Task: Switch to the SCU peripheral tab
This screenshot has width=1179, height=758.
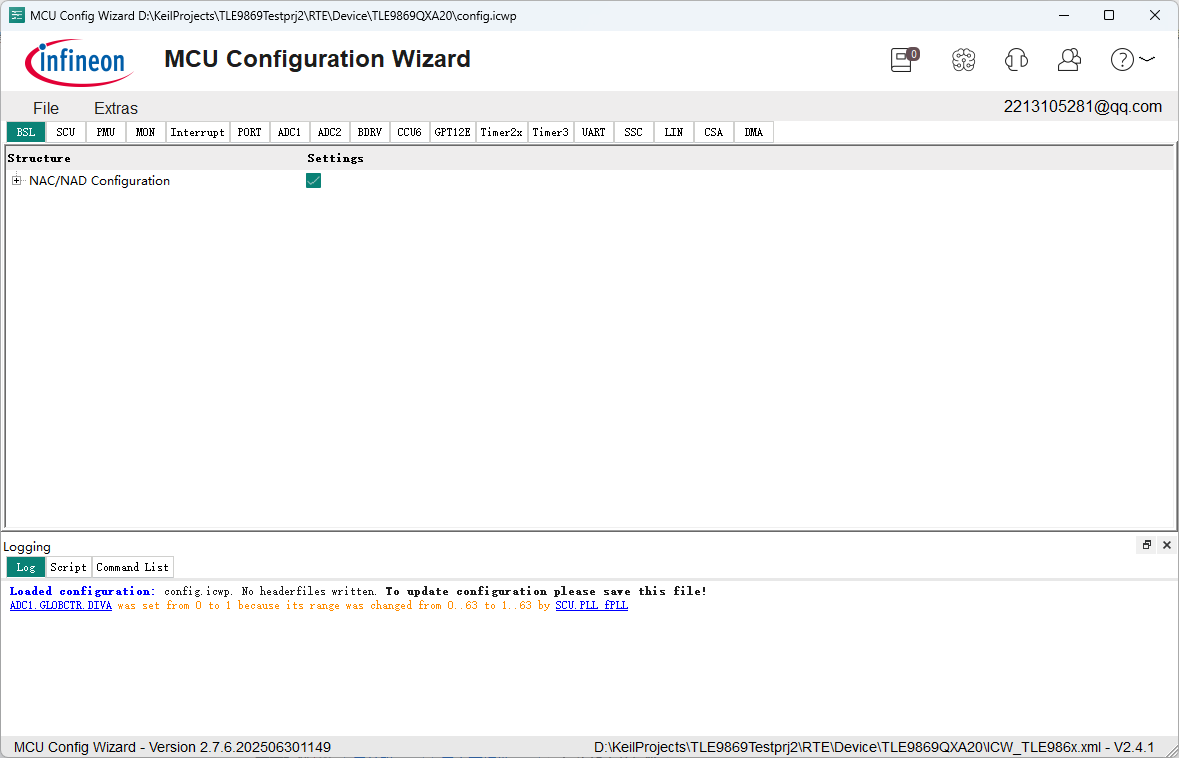Action: 66,131
